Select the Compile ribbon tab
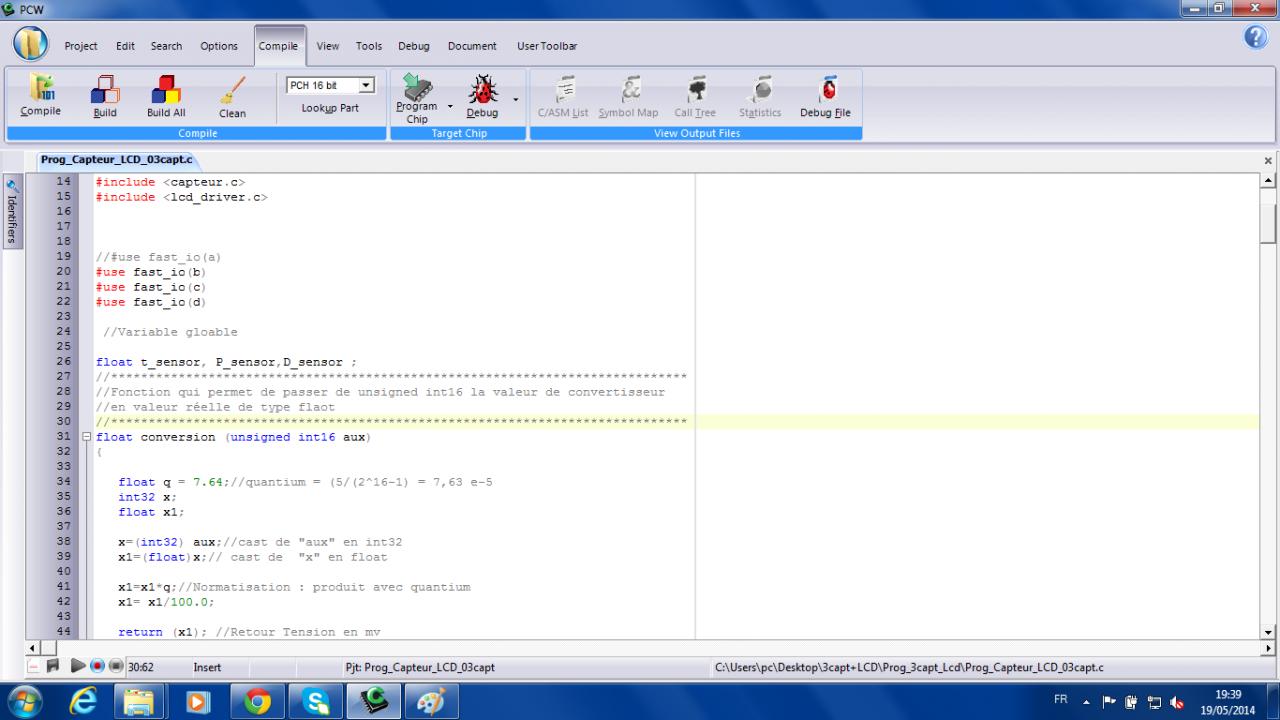Image resolution: width=1280 pixels, height=720 pixels. 279,46
